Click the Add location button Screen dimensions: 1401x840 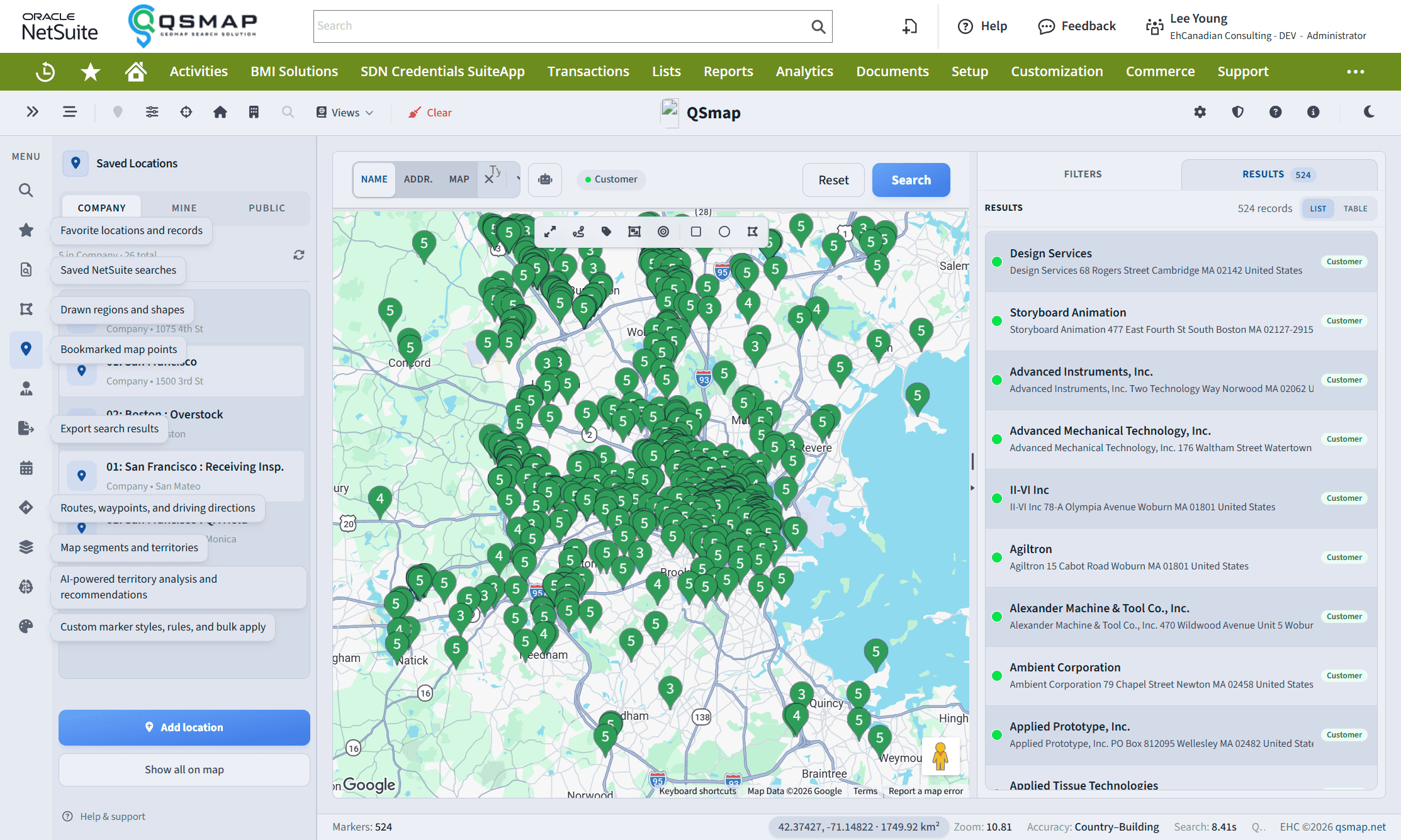pos(184,727)
